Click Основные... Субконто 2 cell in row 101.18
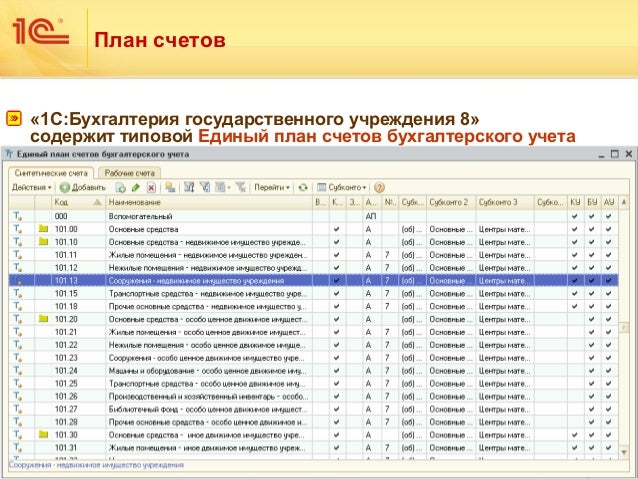The width and height of the screenshot is (638, 479). pos(451,306)
